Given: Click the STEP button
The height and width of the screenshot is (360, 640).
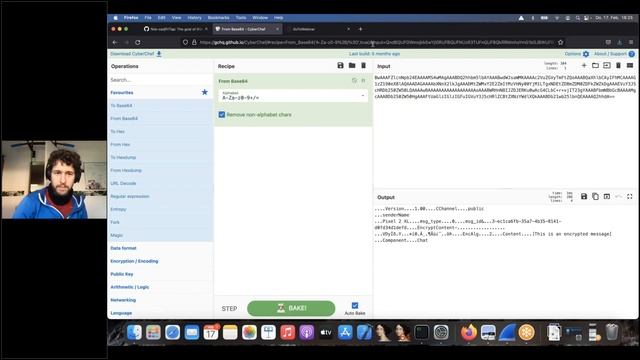Looking at the screenshot, I should click(229, 309).
